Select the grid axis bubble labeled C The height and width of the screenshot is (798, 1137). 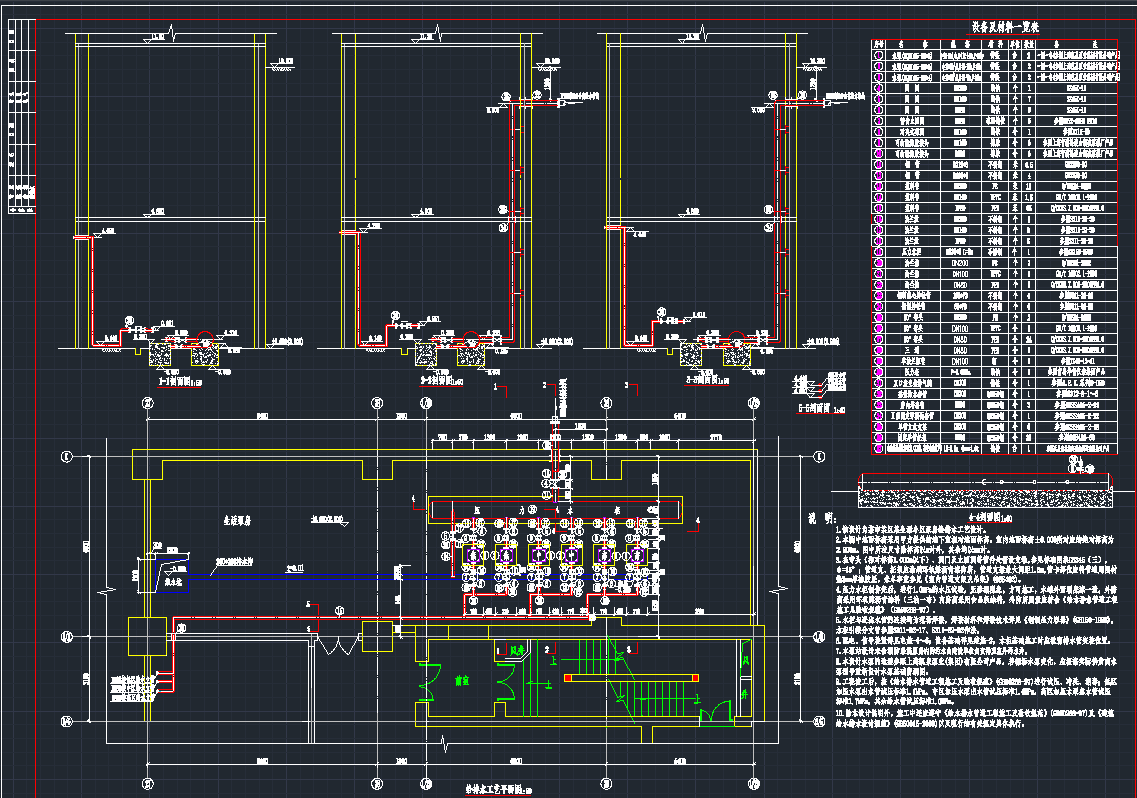click(x=66, y=458)
